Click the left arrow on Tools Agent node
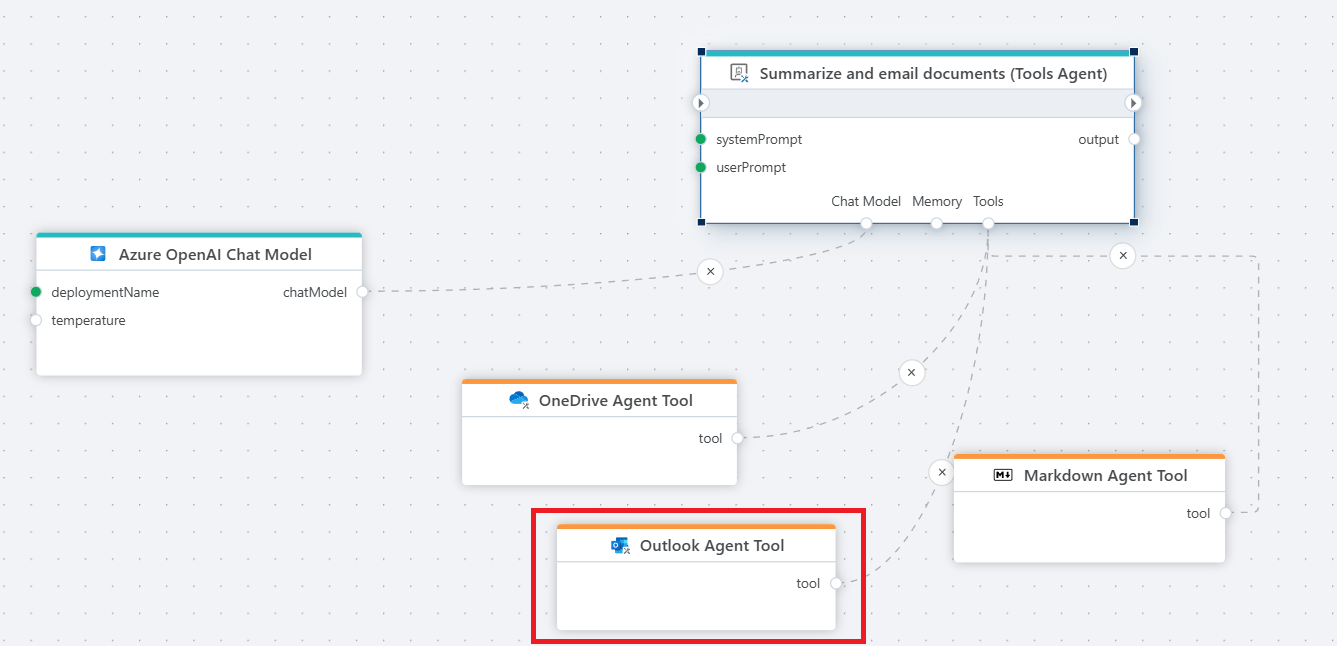Viewport: 1337px width, 646px height. pyautogui.click(x=701, y=103)
